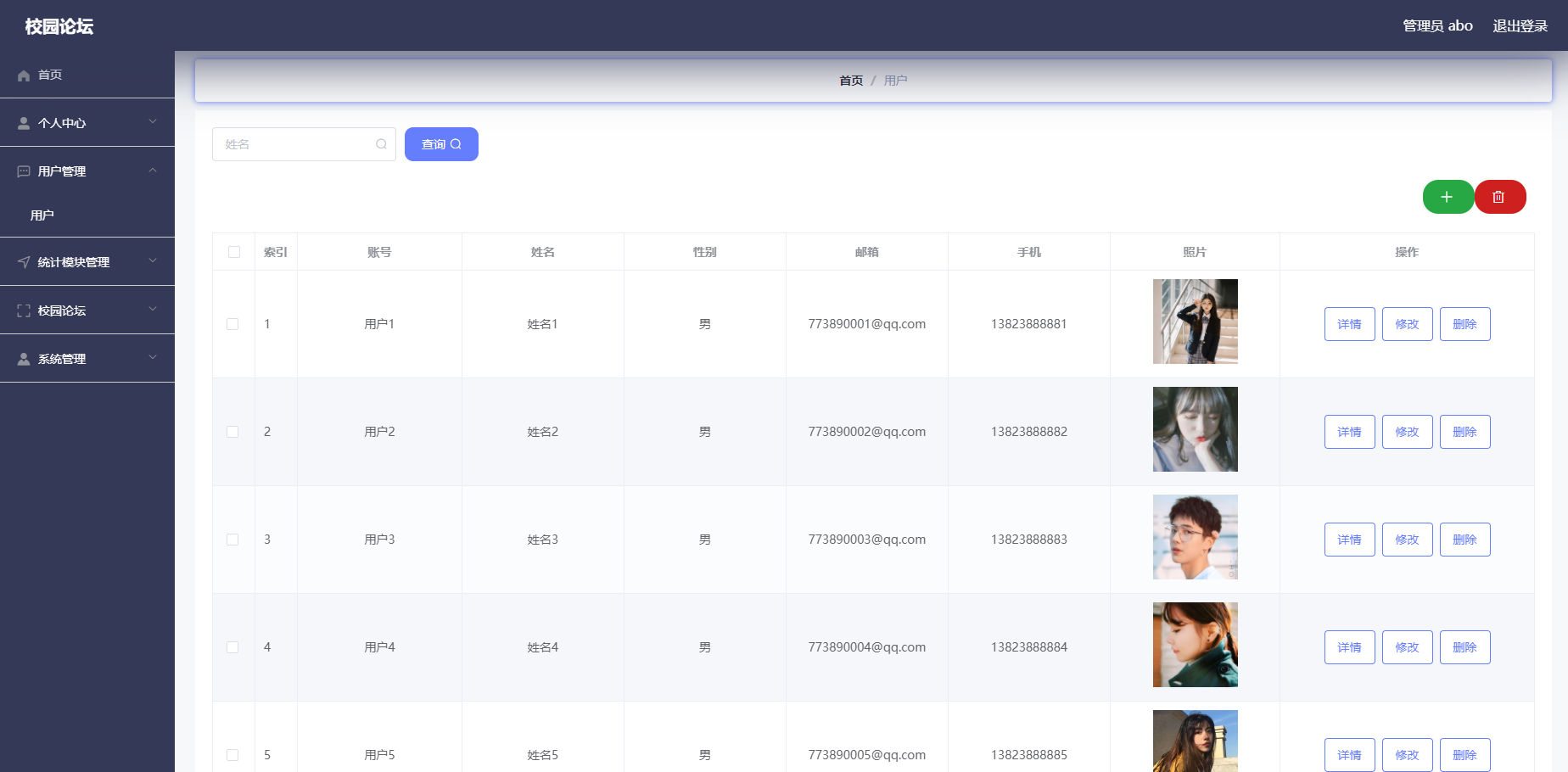The width and height of the screenshot is (1568, 772).
Task: Click the 用户管理 menu label
Action: point(62,171)
